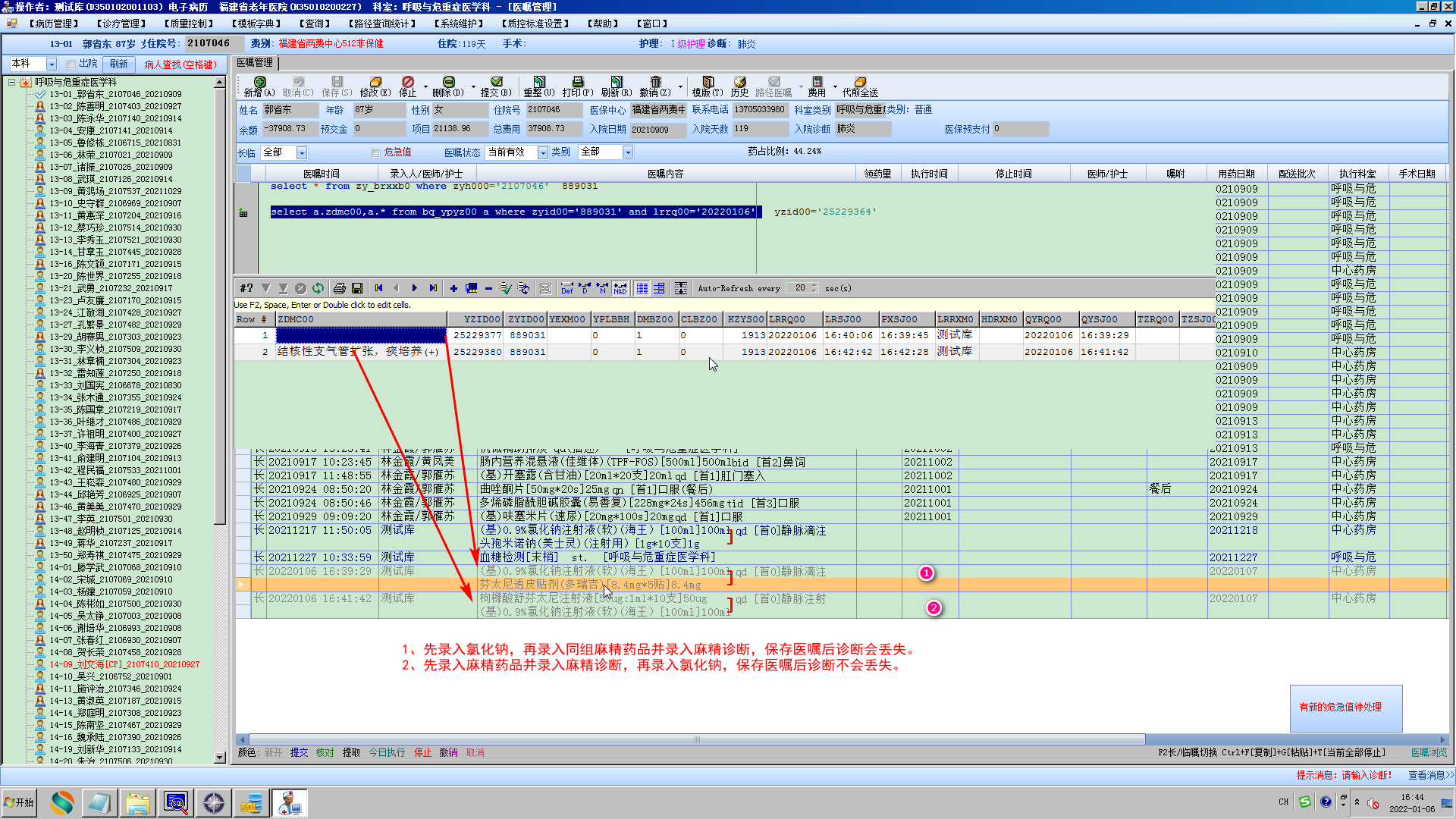Click the horizontal scrollbar below the orders list

[x=696, y=739]
